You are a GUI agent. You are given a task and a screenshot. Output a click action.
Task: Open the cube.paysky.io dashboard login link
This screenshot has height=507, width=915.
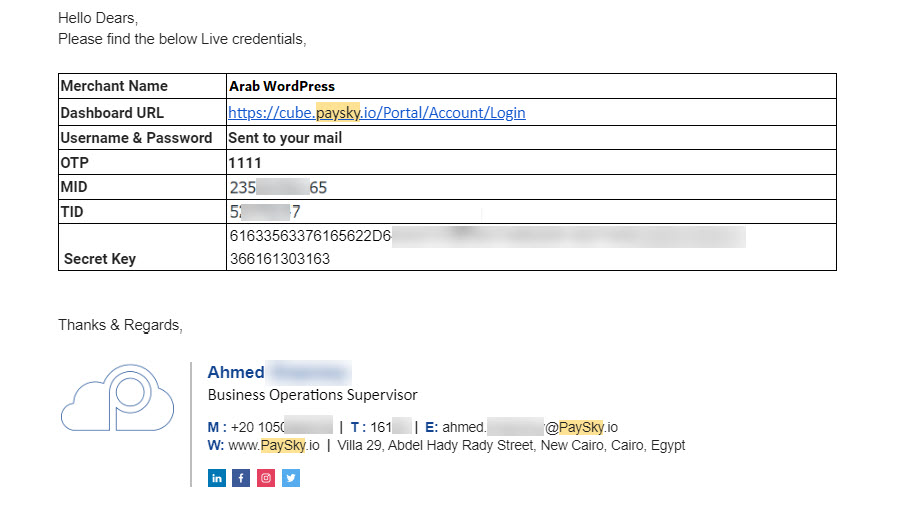(377, 113)
